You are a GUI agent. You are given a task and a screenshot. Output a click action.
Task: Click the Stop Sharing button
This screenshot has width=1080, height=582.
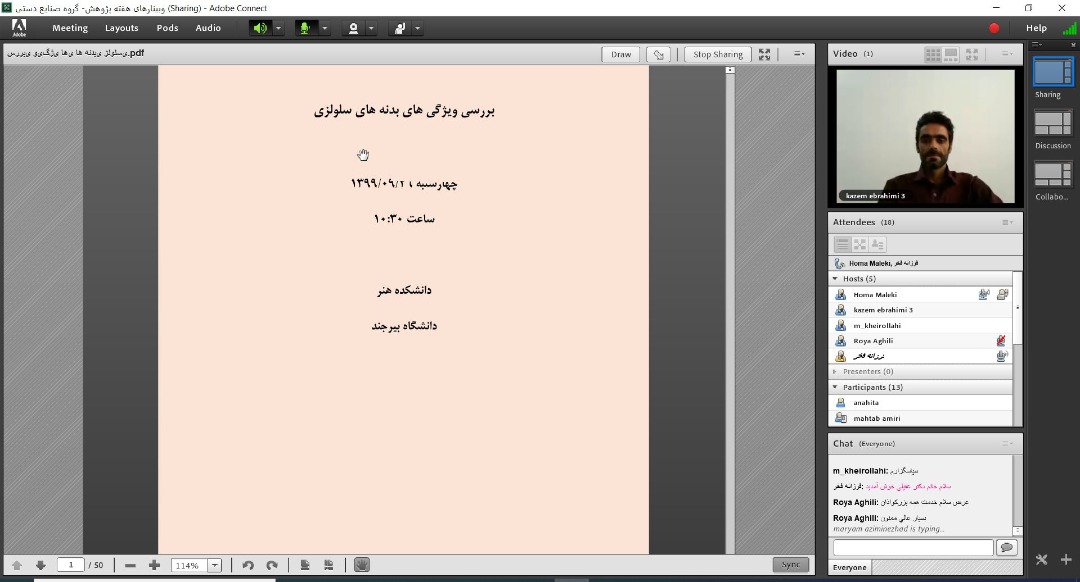pos(717,54)
